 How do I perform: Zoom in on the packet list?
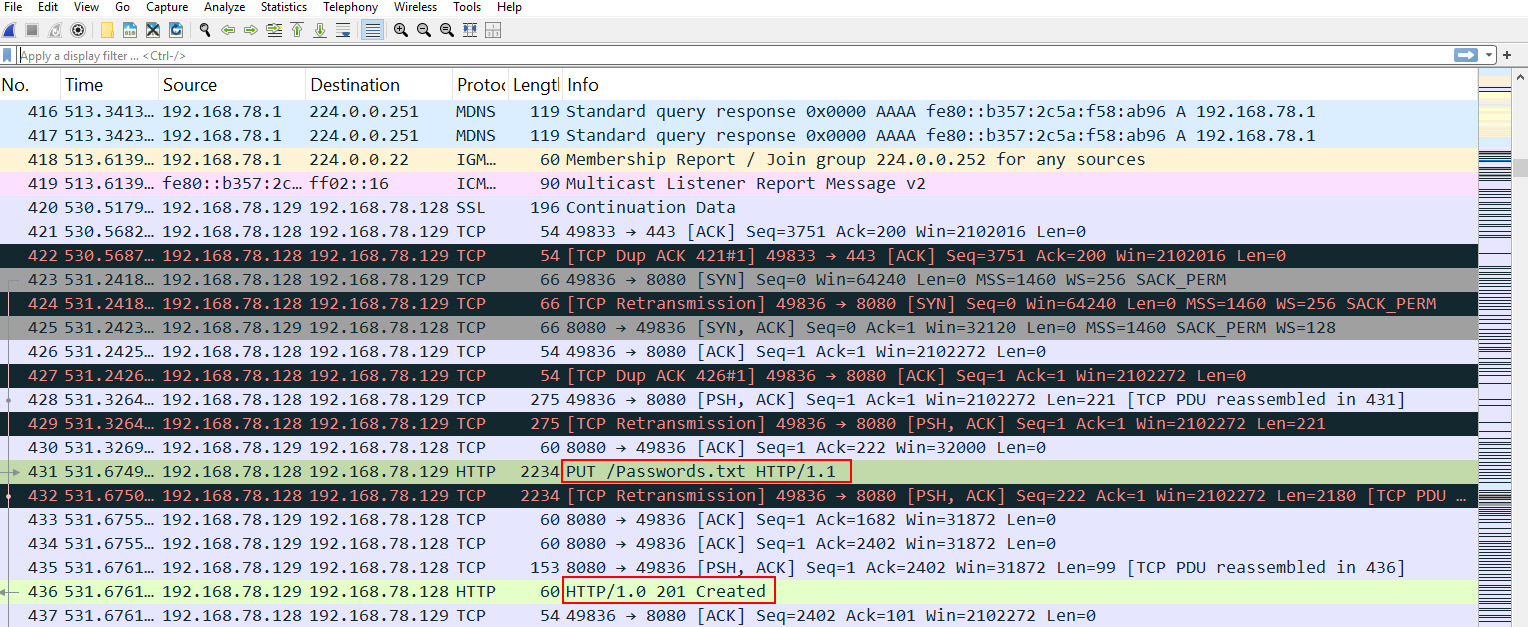point(400,30)
